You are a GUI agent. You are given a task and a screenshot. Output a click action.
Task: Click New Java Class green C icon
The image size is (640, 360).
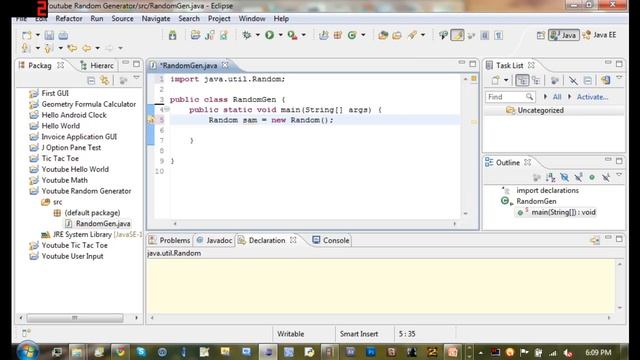click(x=352, y=35)
